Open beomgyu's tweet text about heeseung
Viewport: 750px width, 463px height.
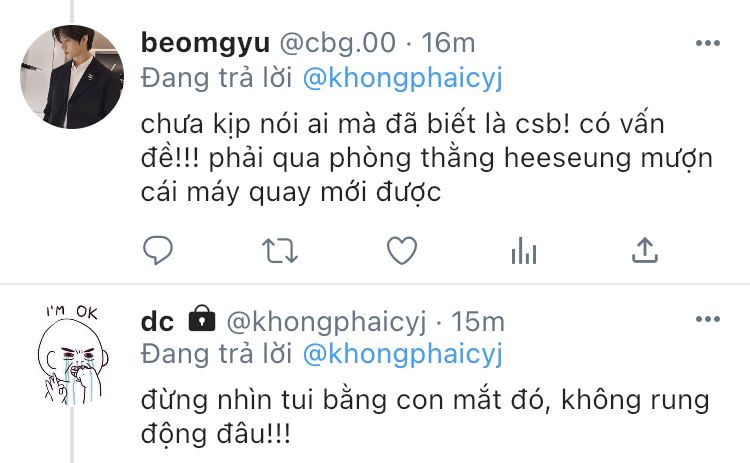point(427,158)
